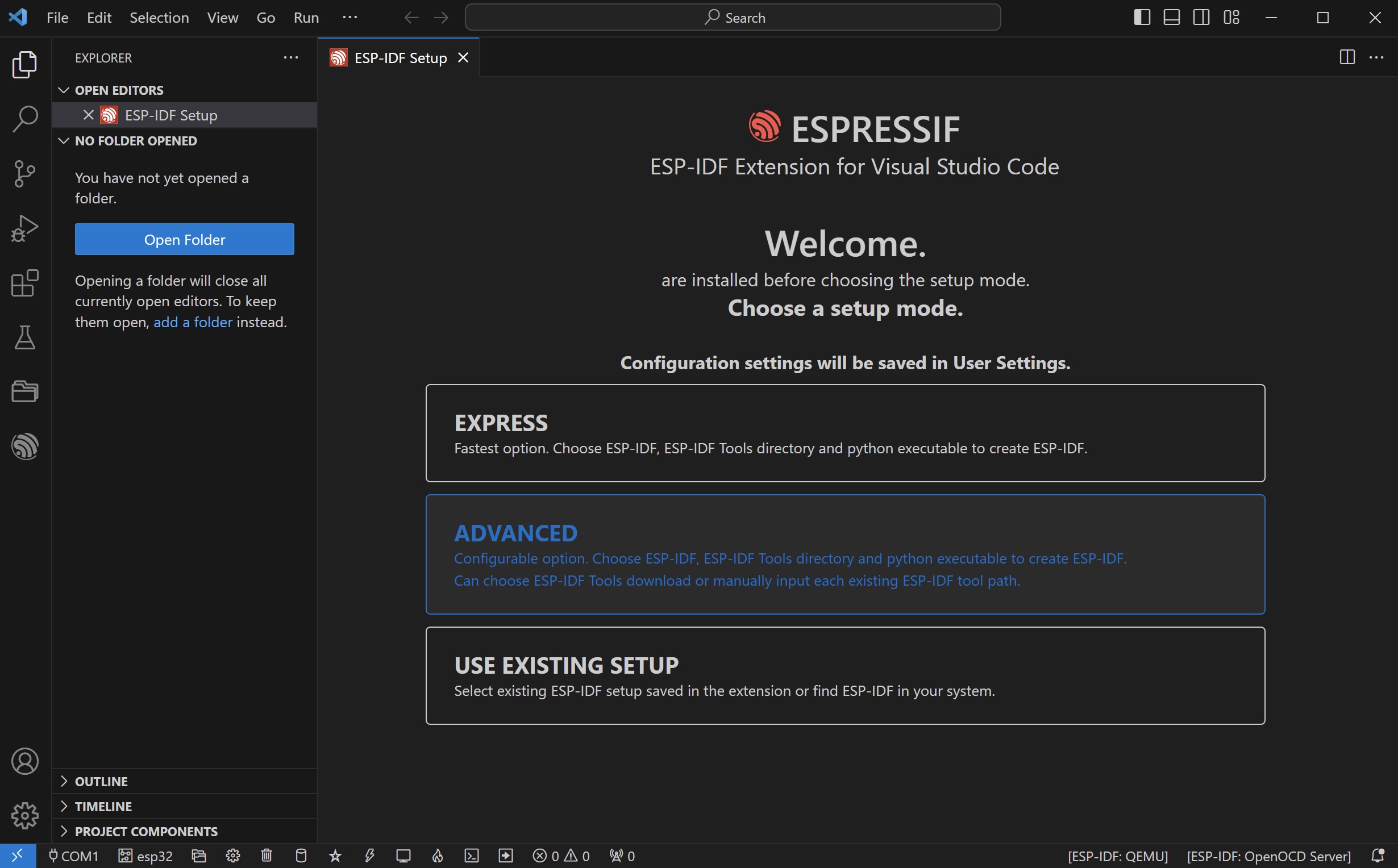The image size is (1398, 868).
Task: Click the Open Folder button
Action: pos(184,239)
